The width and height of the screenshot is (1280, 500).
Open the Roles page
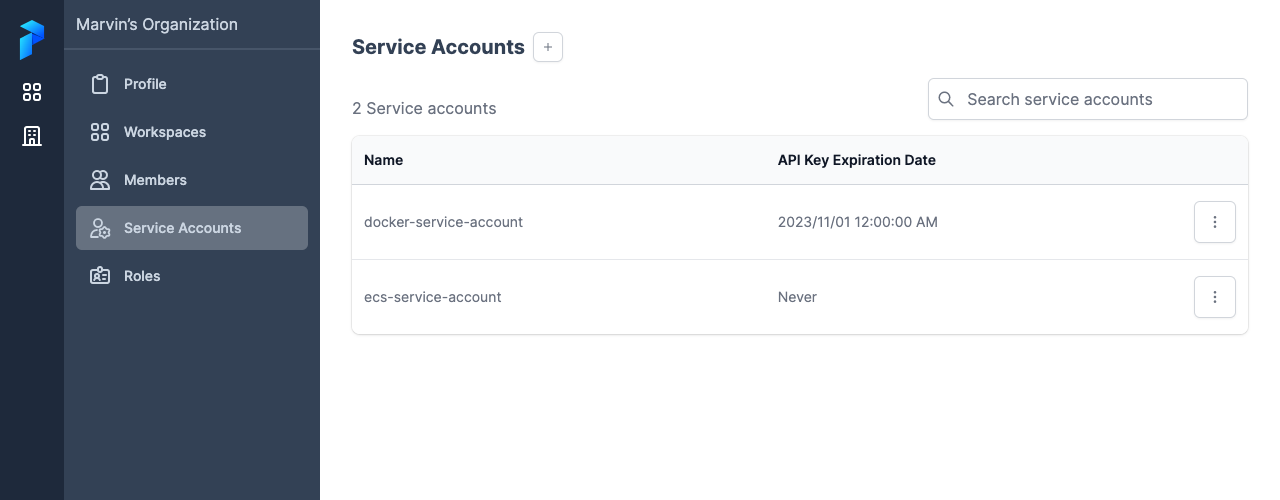(192, 276)
